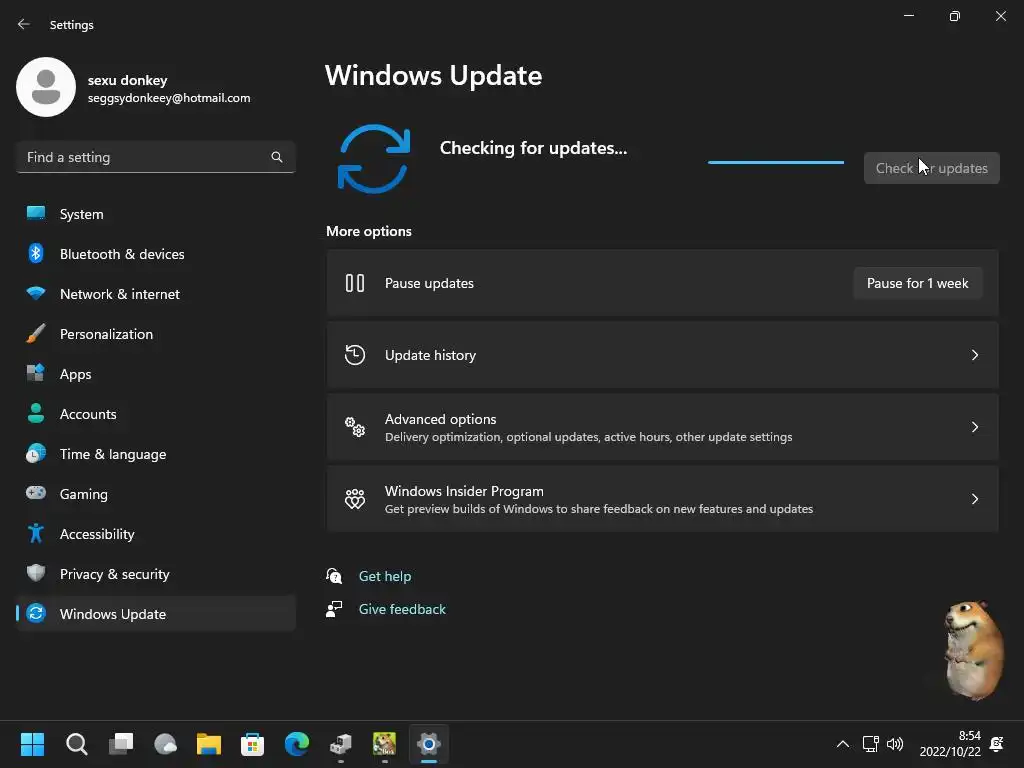
Task: Open taskbar Search
Action: 76,744
